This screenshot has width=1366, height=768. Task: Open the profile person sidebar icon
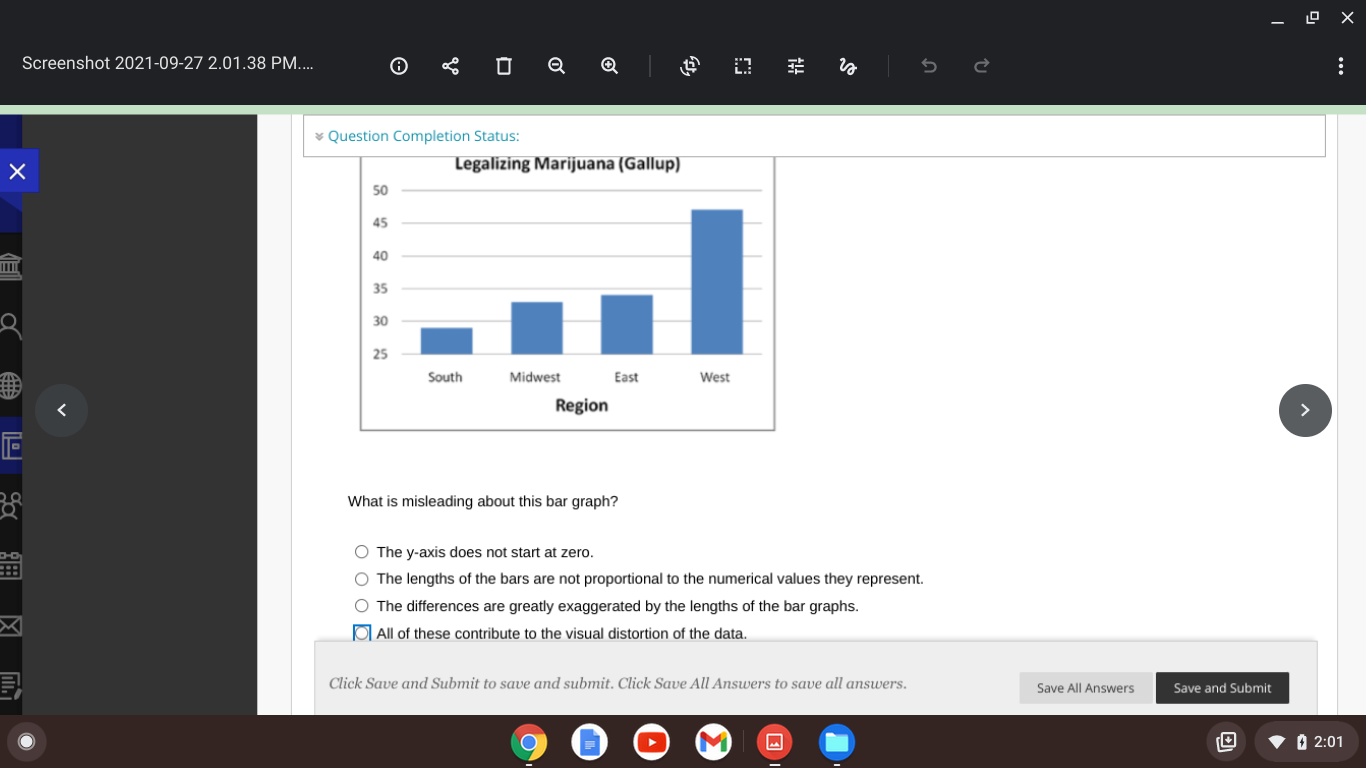(10, 325)
